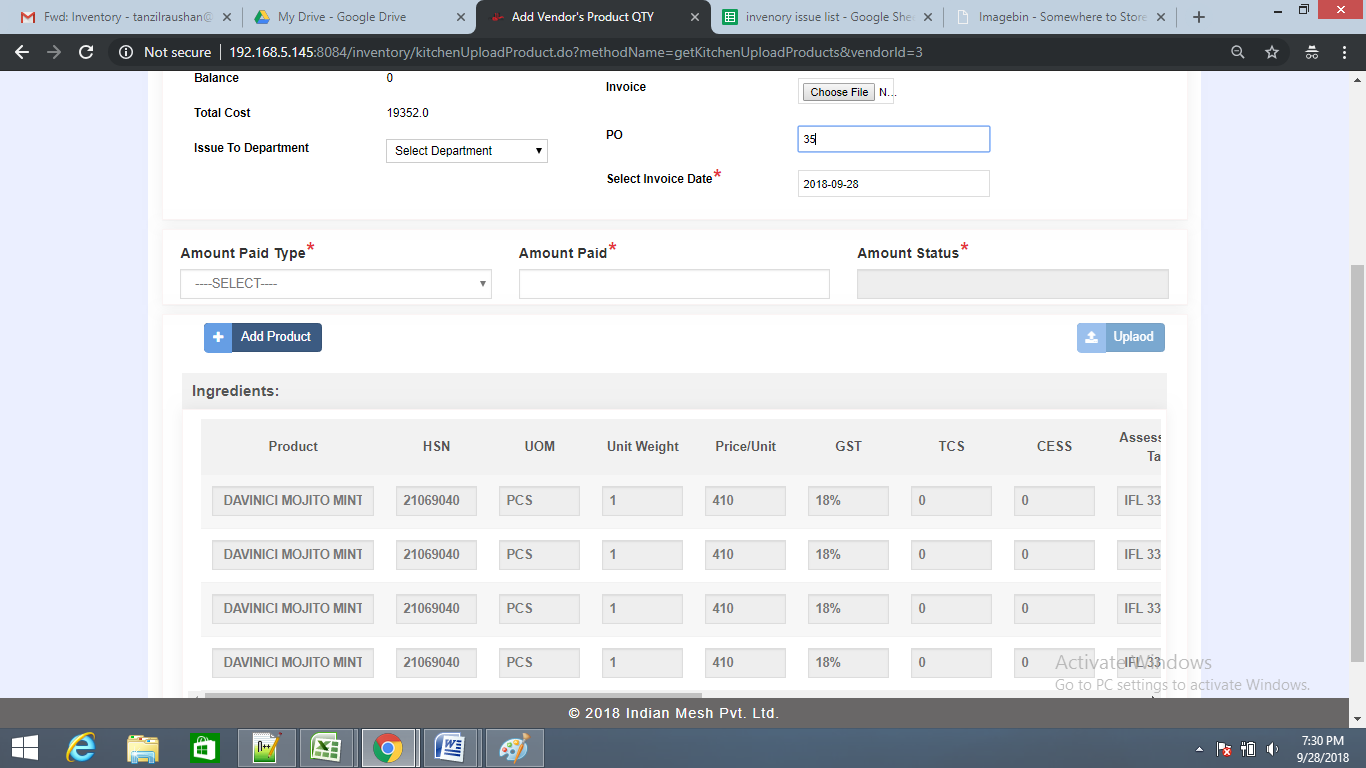Click the UOM column header

(540, 447)
